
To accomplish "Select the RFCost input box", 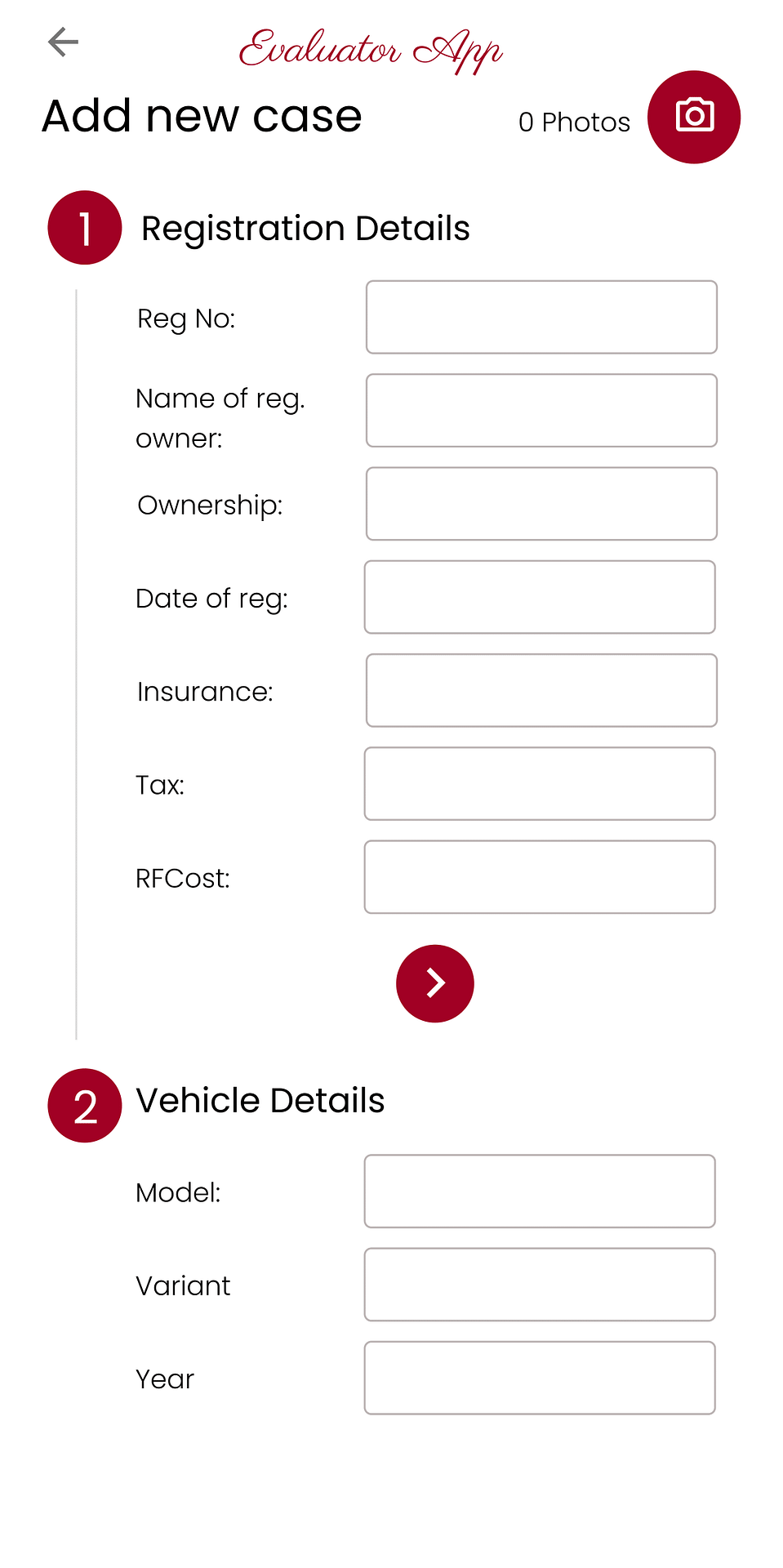I will coord(540,877).
